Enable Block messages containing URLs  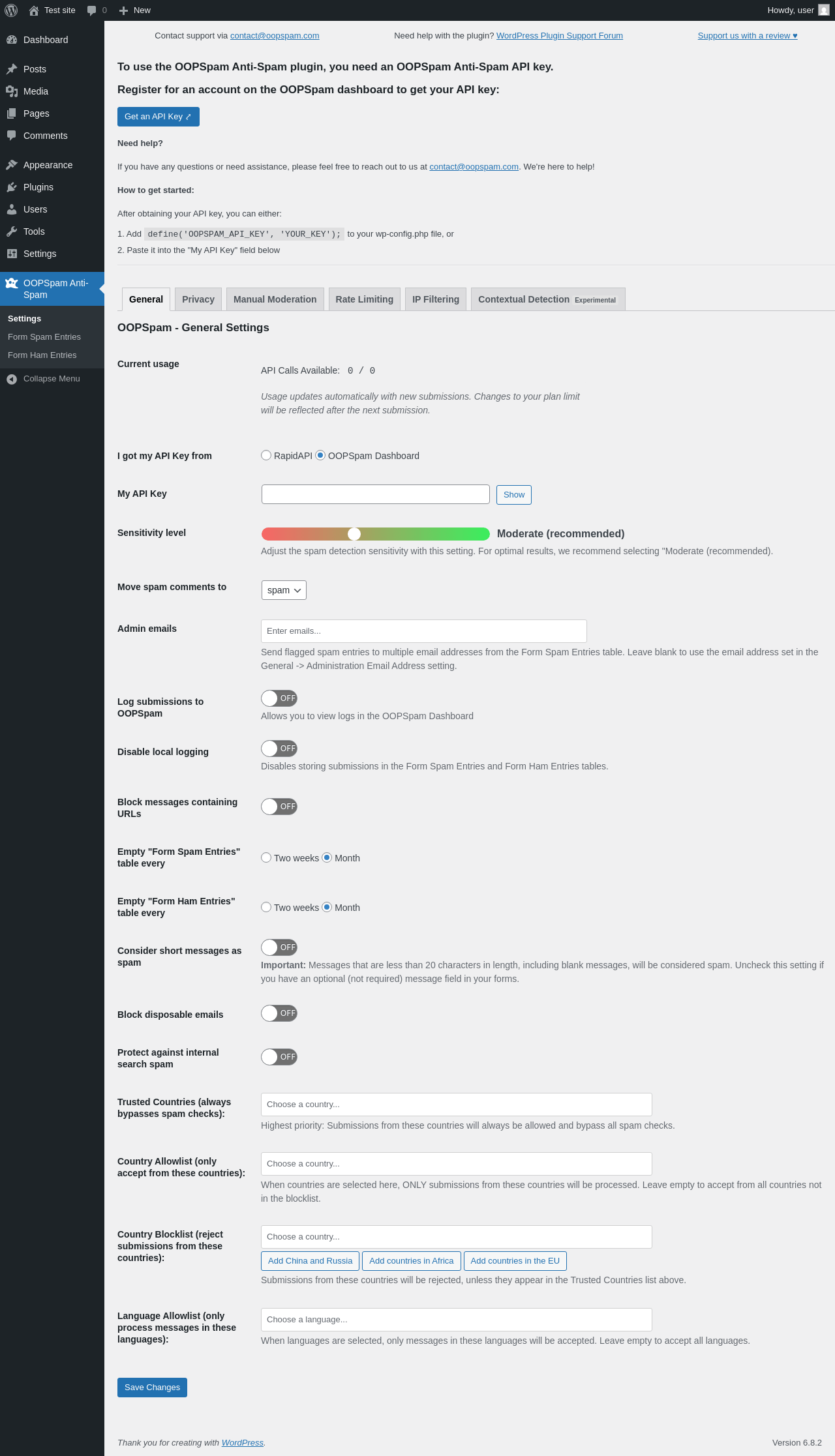(x=279, y=807)
